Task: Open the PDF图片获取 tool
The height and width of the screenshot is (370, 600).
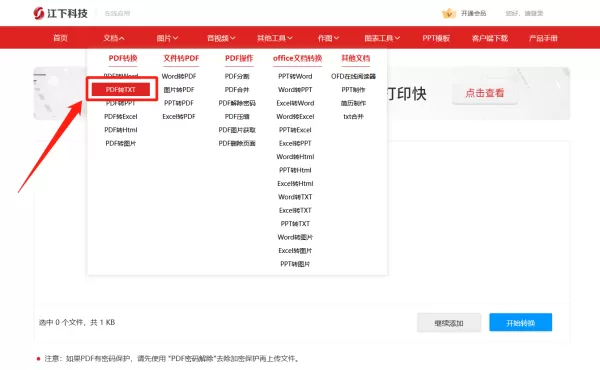Action: [x=237, y=130]
